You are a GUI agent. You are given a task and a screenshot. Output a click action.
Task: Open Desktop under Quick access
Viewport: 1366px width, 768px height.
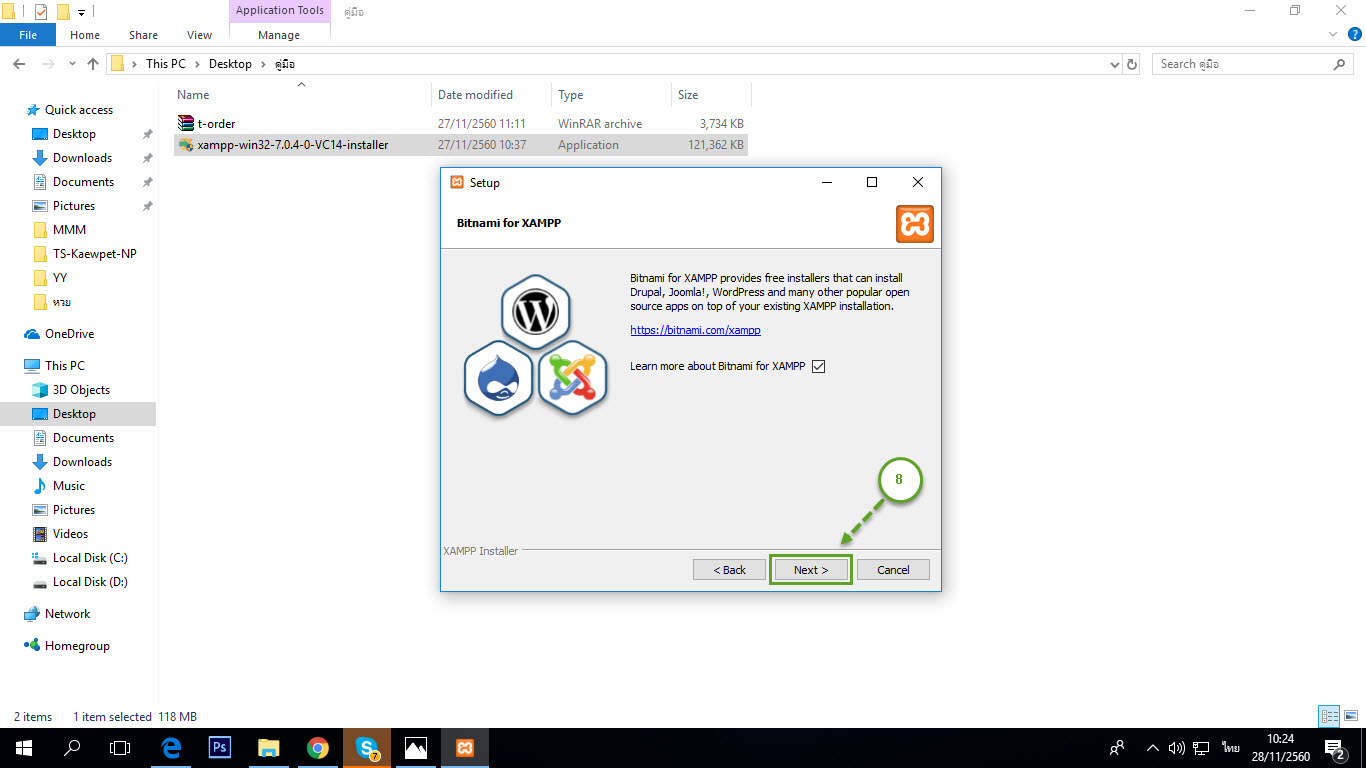(x=74, y=134)
